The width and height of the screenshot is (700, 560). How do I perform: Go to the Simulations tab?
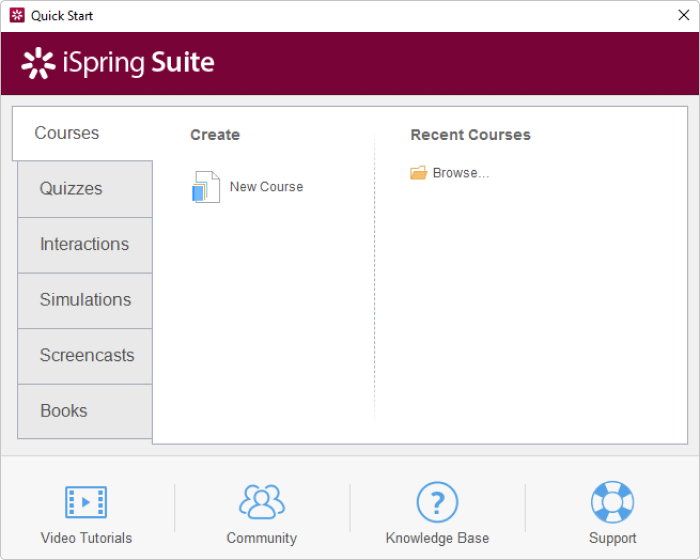(x=85, y=300)
